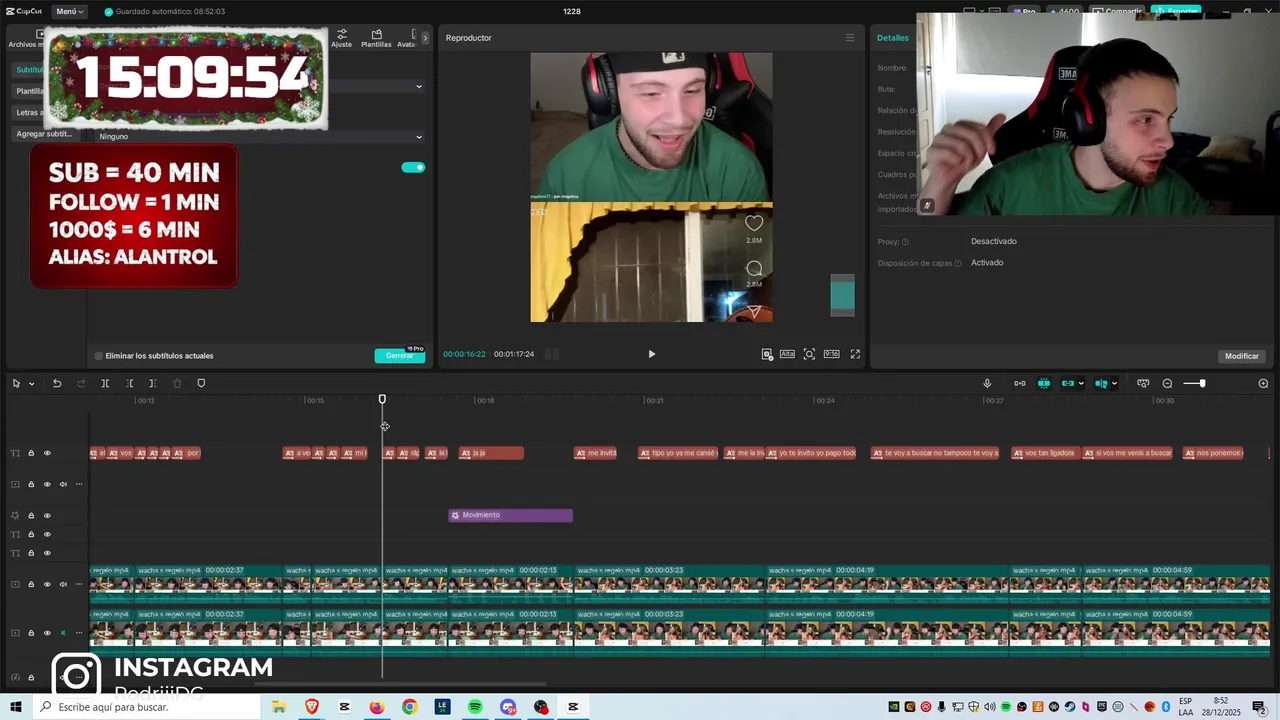
Task: Mute the empty upper video track
Action: point(63,484)
